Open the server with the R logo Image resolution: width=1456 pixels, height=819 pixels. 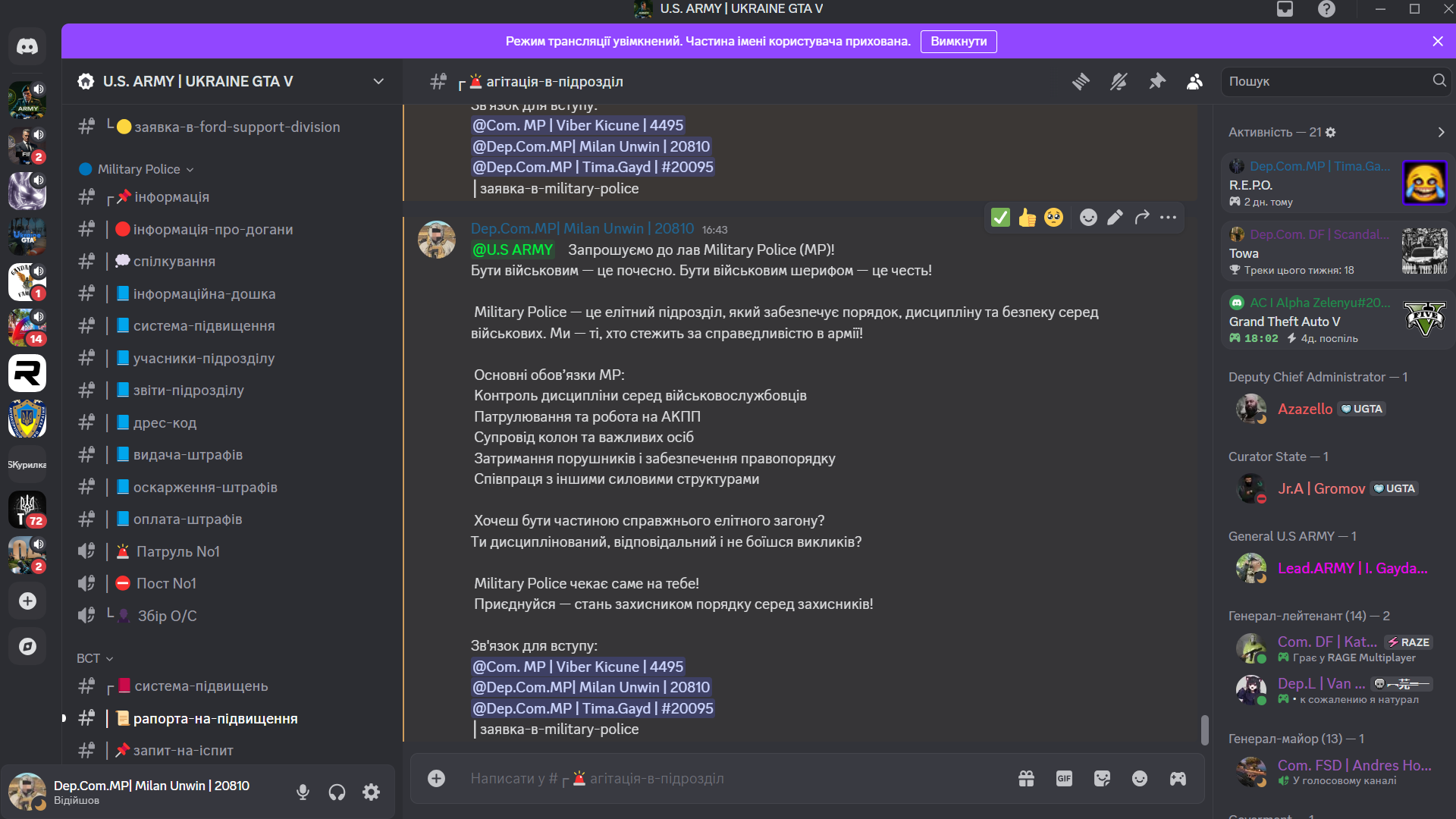(x=27, y=373)
